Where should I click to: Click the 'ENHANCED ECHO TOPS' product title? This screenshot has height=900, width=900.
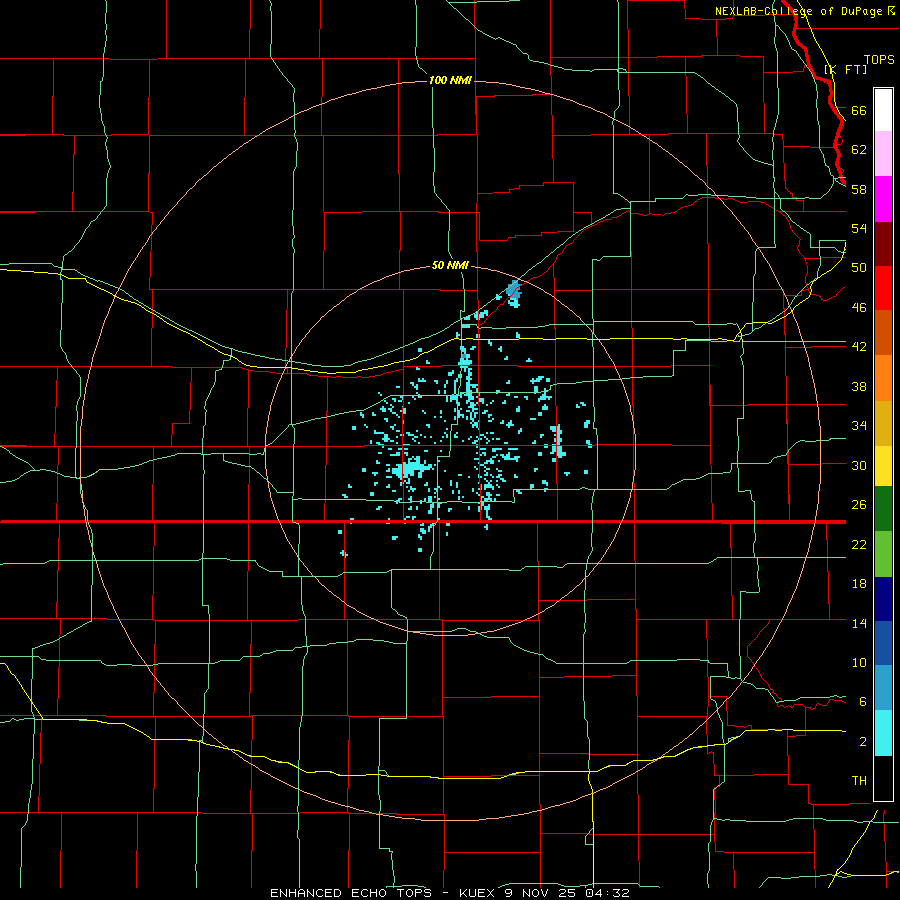[351, 893]
